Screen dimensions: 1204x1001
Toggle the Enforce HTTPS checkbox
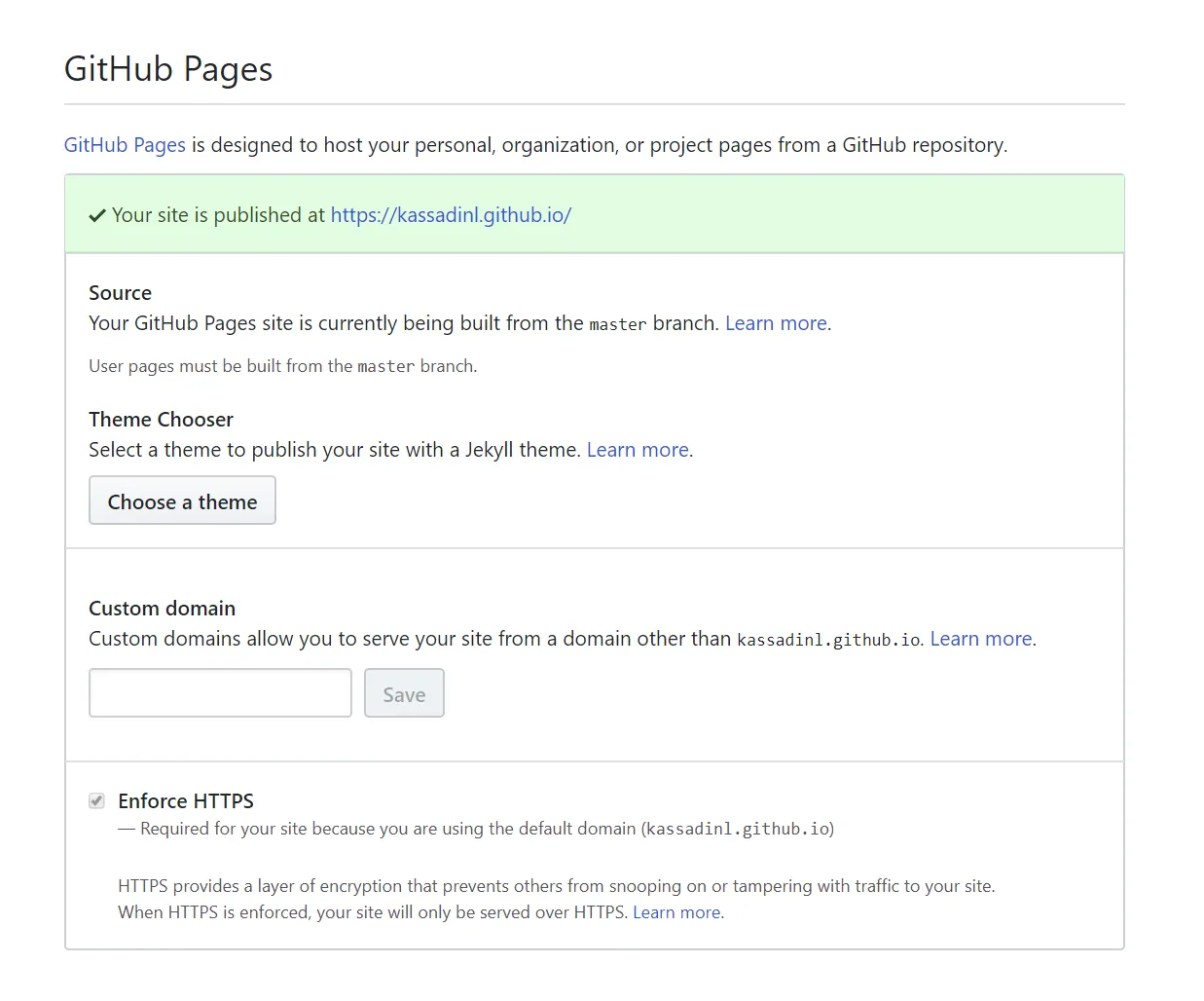[96, 800]
